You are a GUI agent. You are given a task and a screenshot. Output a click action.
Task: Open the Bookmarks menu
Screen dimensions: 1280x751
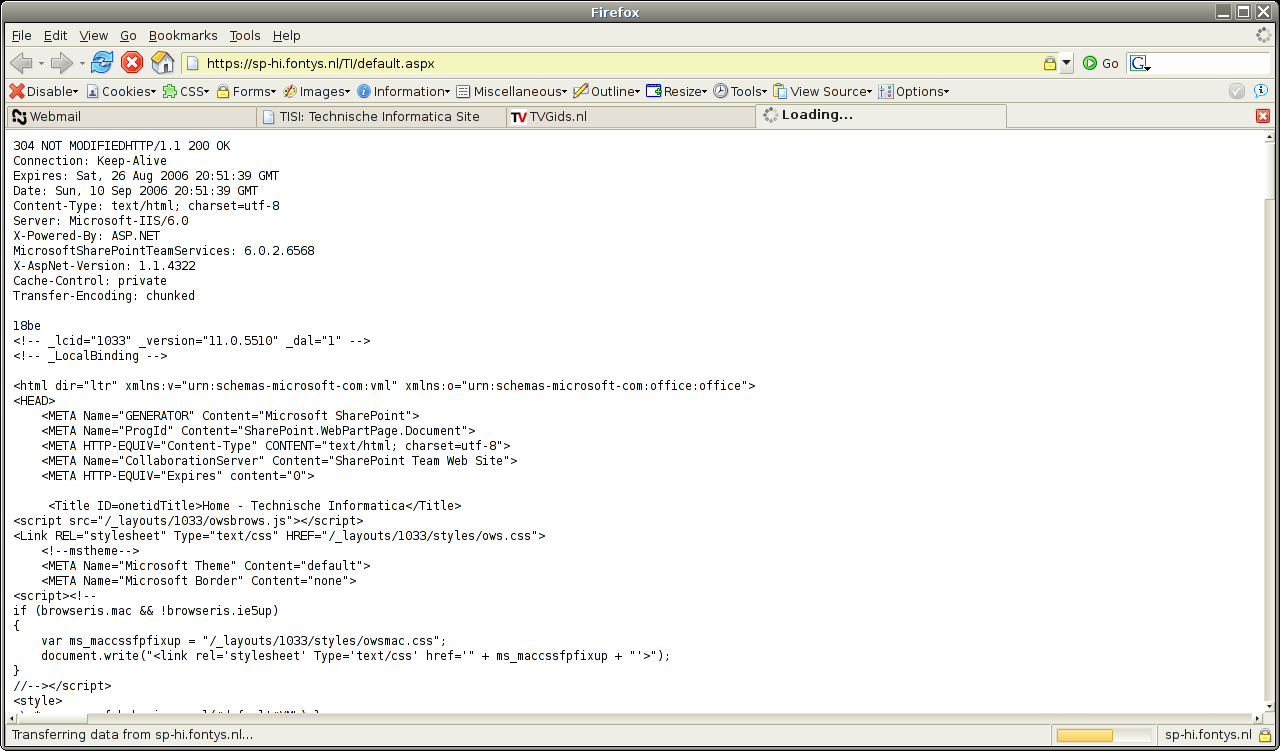tap(183, 35)
